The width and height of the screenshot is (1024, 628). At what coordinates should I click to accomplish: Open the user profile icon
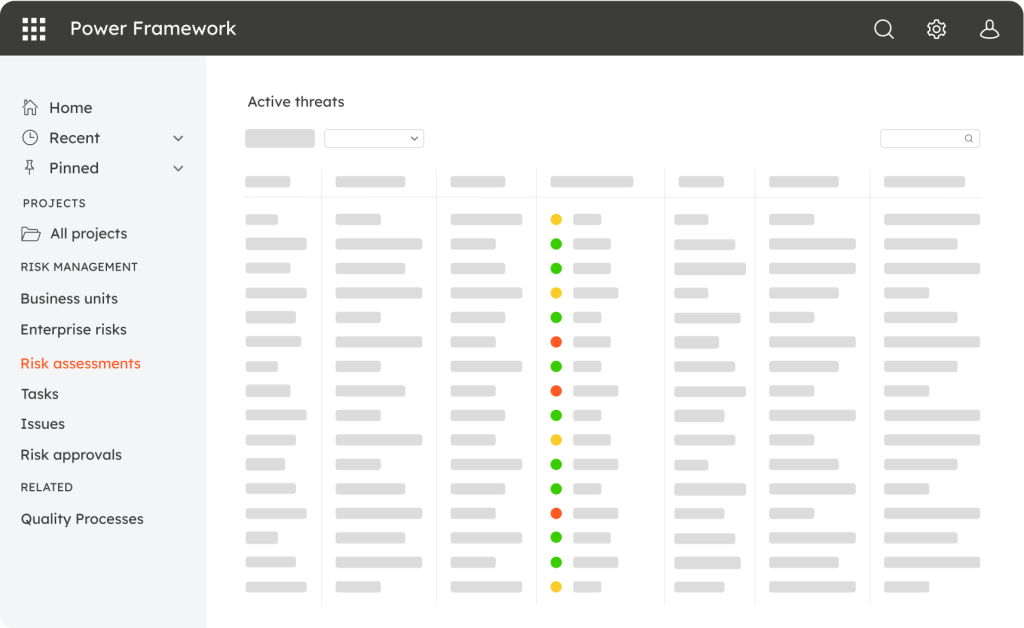pyautogui.click(x=989, y=29)
